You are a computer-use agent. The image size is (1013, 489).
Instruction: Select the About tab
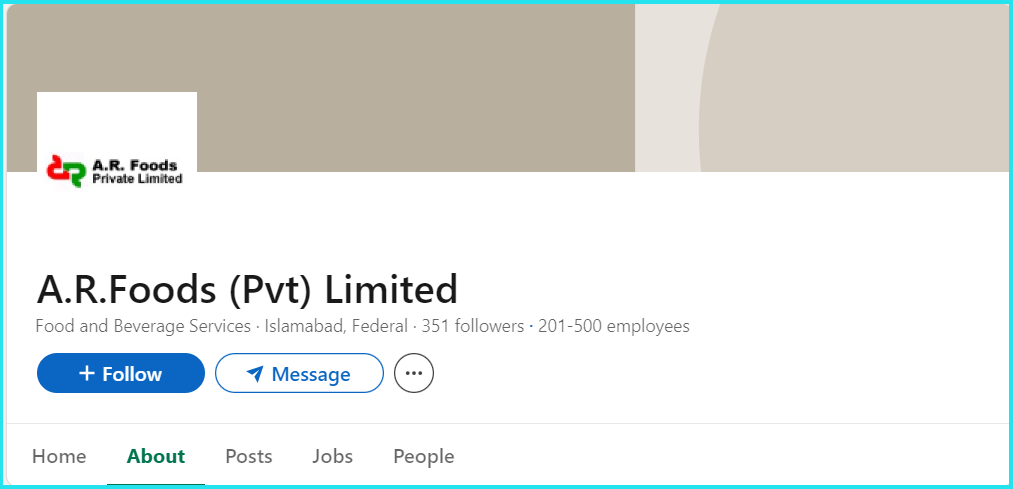click(x=156, y=457)
